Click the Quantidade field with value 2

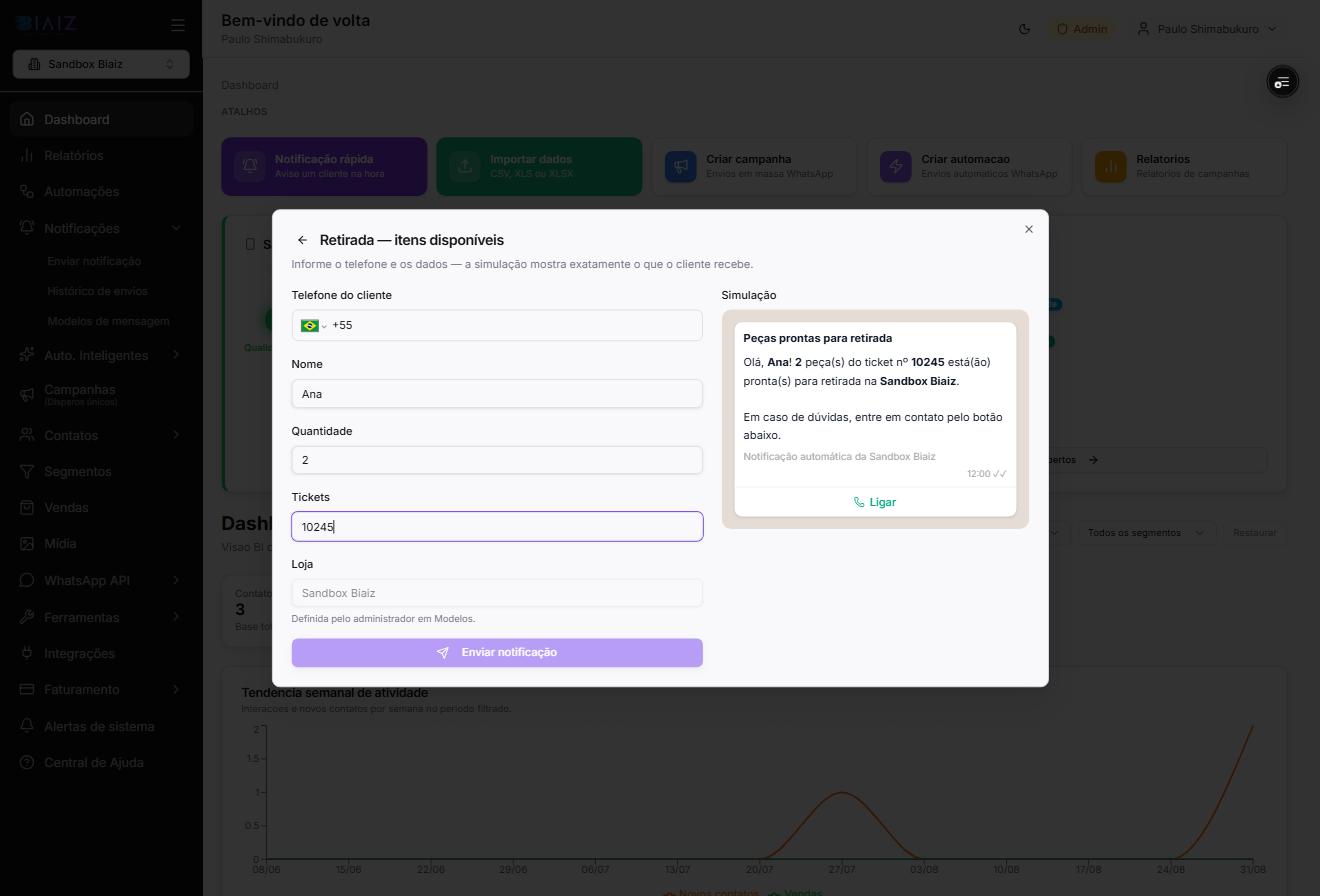497,460
